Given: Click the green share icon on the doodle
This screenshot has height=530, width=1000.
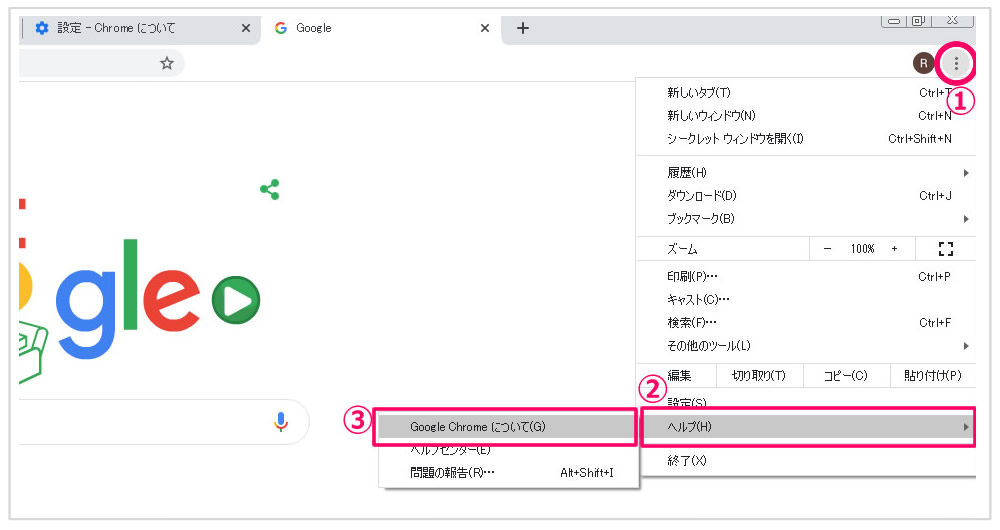Looking at the screenshot, I should click(270, 189).
